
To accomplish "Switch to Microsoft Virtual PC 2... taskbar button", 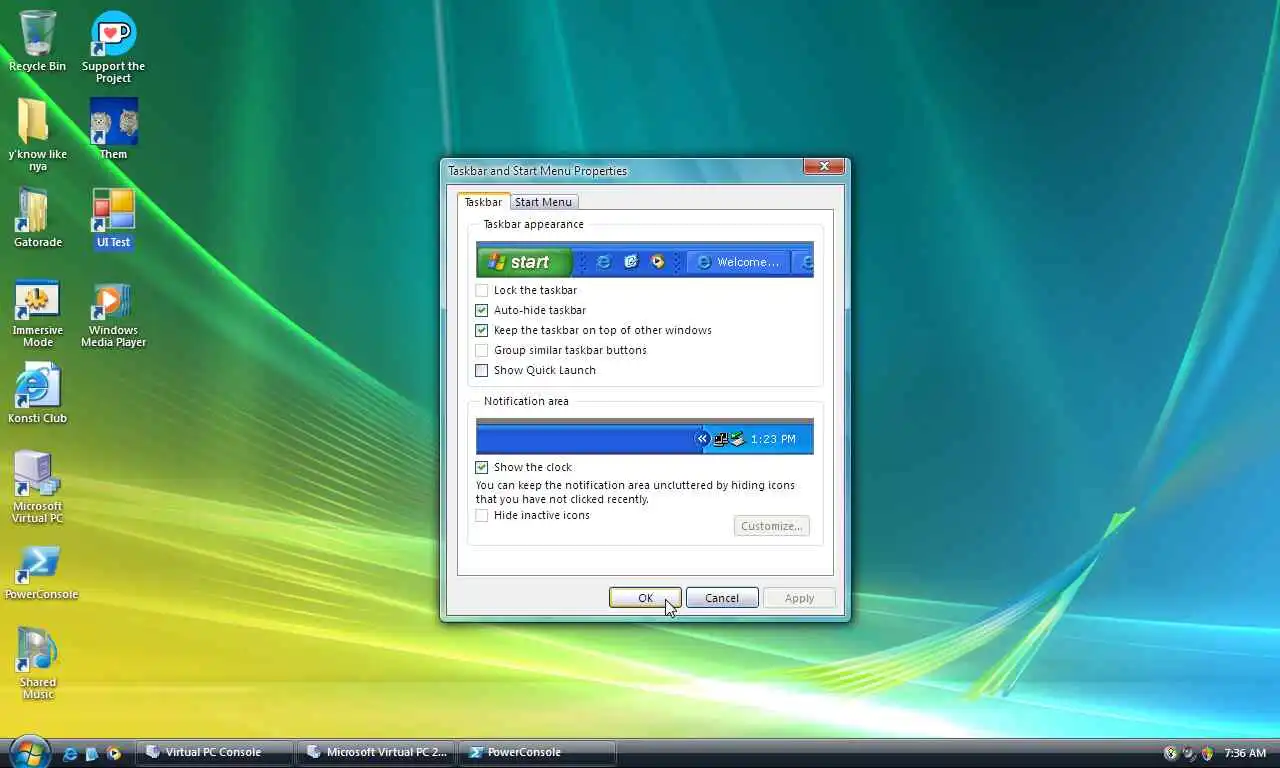I will (x=376, y=753).
